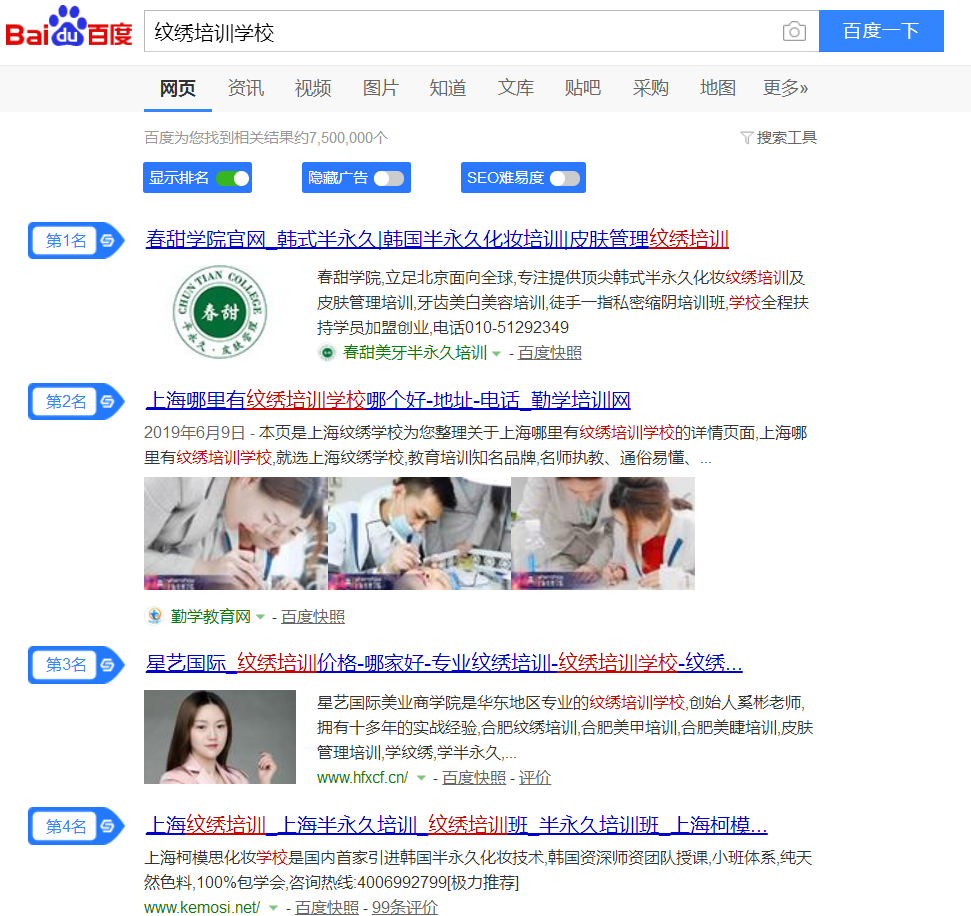
Task: Click the www.hfxcf.cn URL
Action: tap(362, 778)
